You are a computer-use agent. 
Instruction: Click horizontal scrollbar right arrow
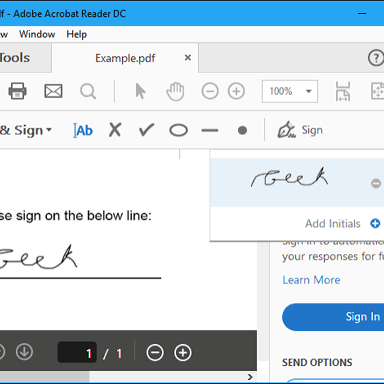point(250,377)
